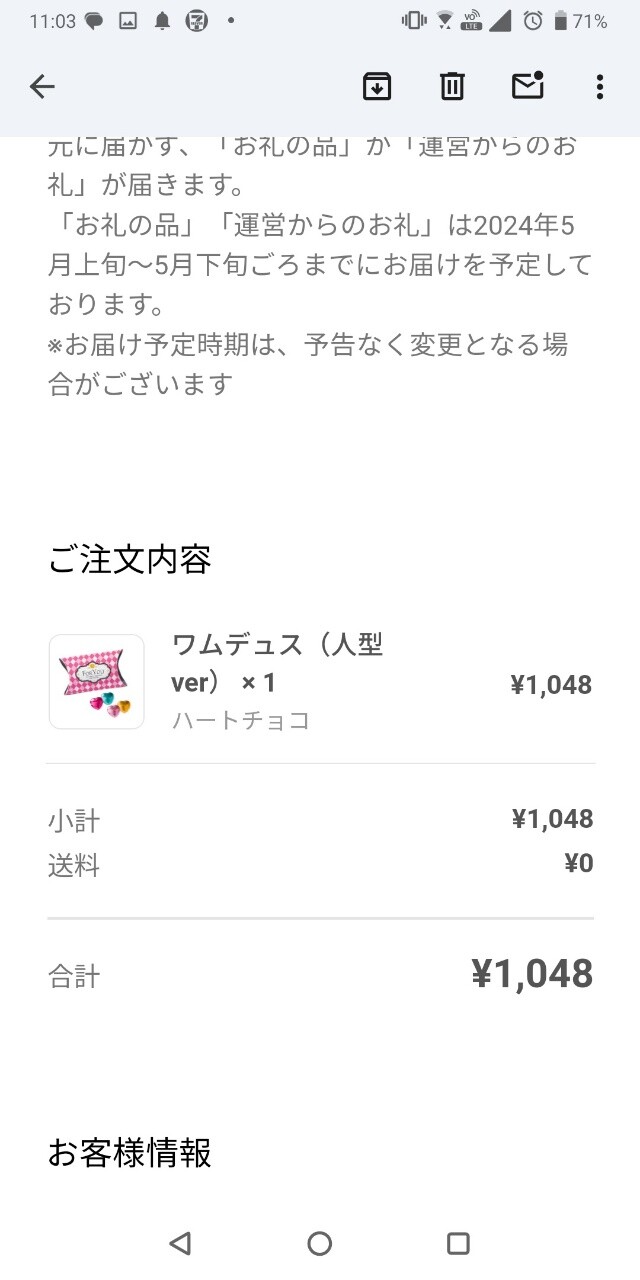Viewport: 640px width, 1280px height.
Task: Tap the alarm clock status bar icon
Action: [x=534, y=21]
